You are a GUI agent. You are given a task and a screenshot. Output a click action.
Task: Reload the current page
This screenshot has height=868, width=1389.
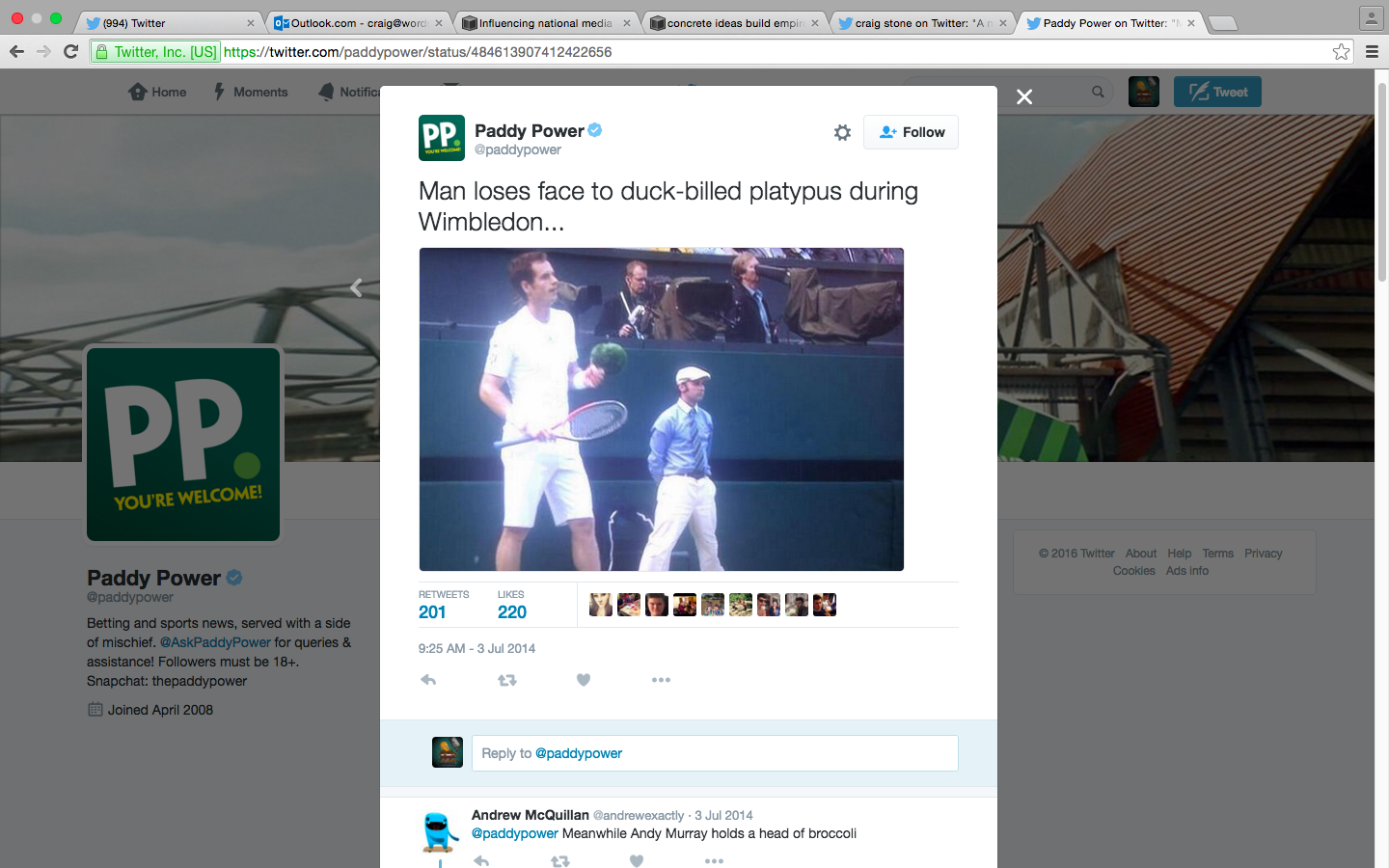[x=70, y=52]
